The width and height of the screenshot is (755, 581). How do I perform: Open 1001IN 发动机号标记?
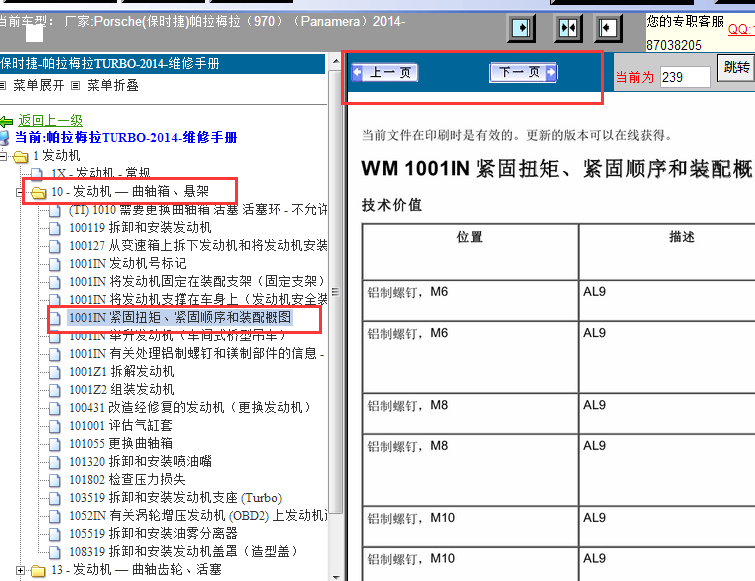tap(128, 263)
